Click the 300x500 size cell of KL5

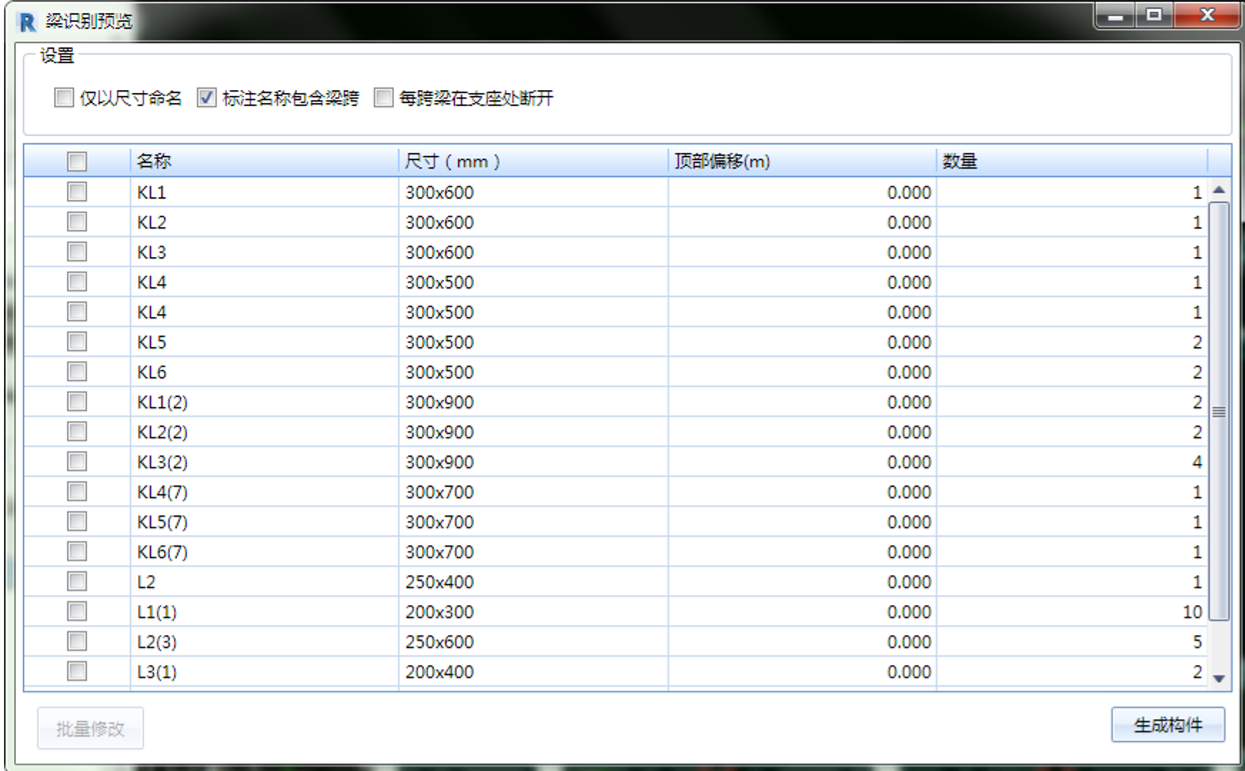pos(533,342)
